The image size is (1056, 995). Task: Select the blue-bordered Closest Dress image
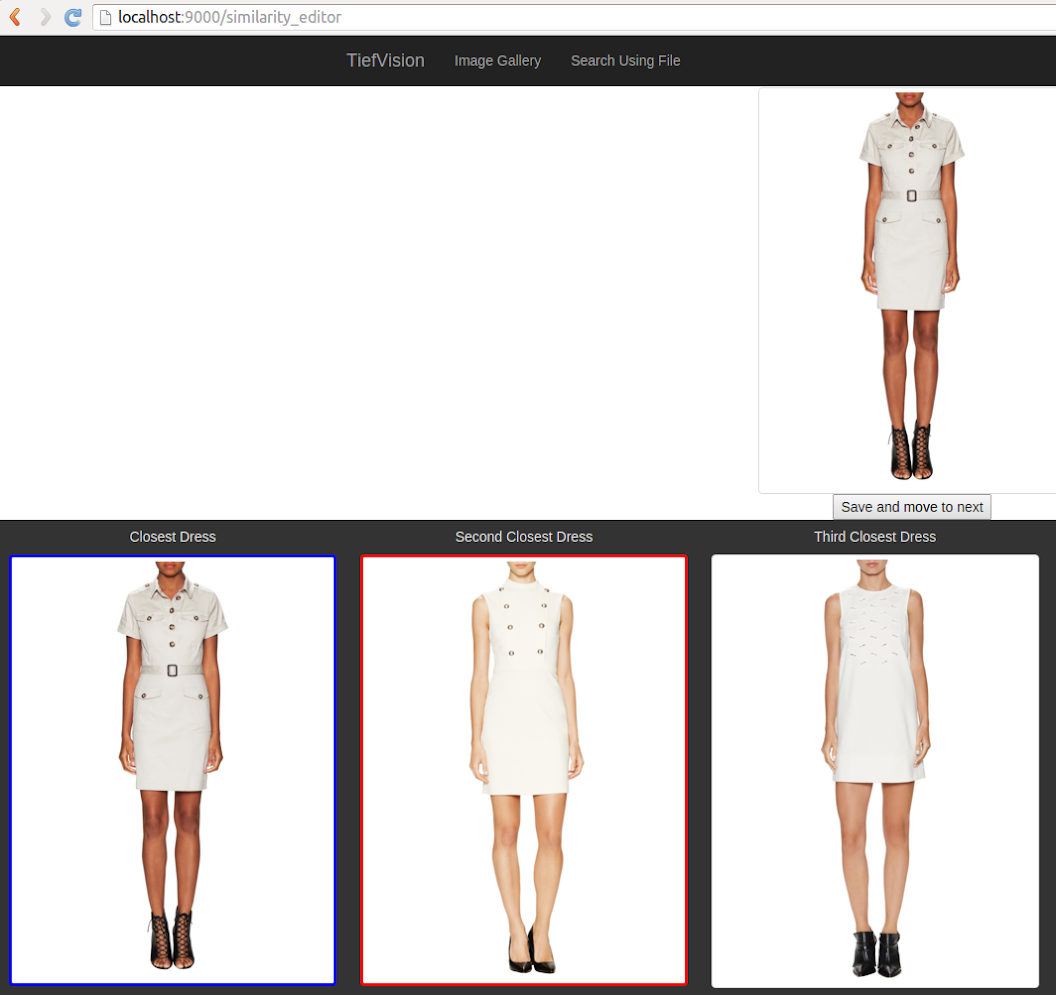(172, 770)
